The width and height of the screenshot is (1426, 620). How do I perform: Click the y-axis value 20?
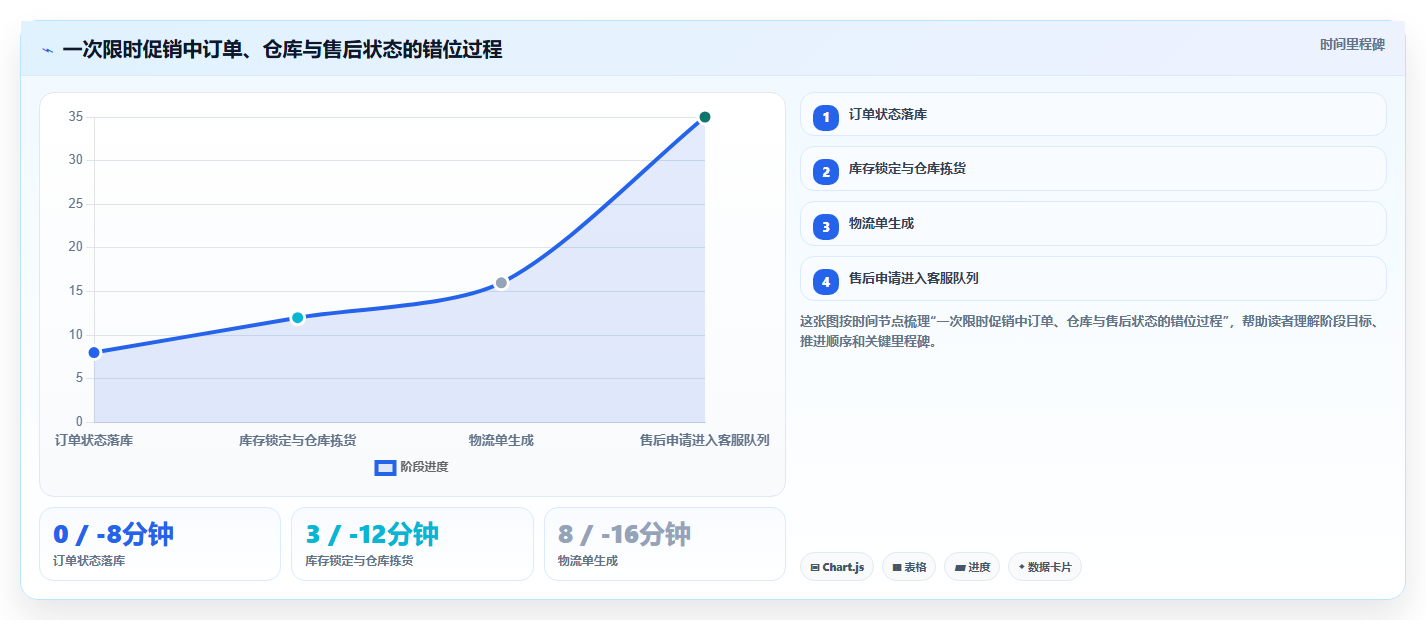click(75, 247)
